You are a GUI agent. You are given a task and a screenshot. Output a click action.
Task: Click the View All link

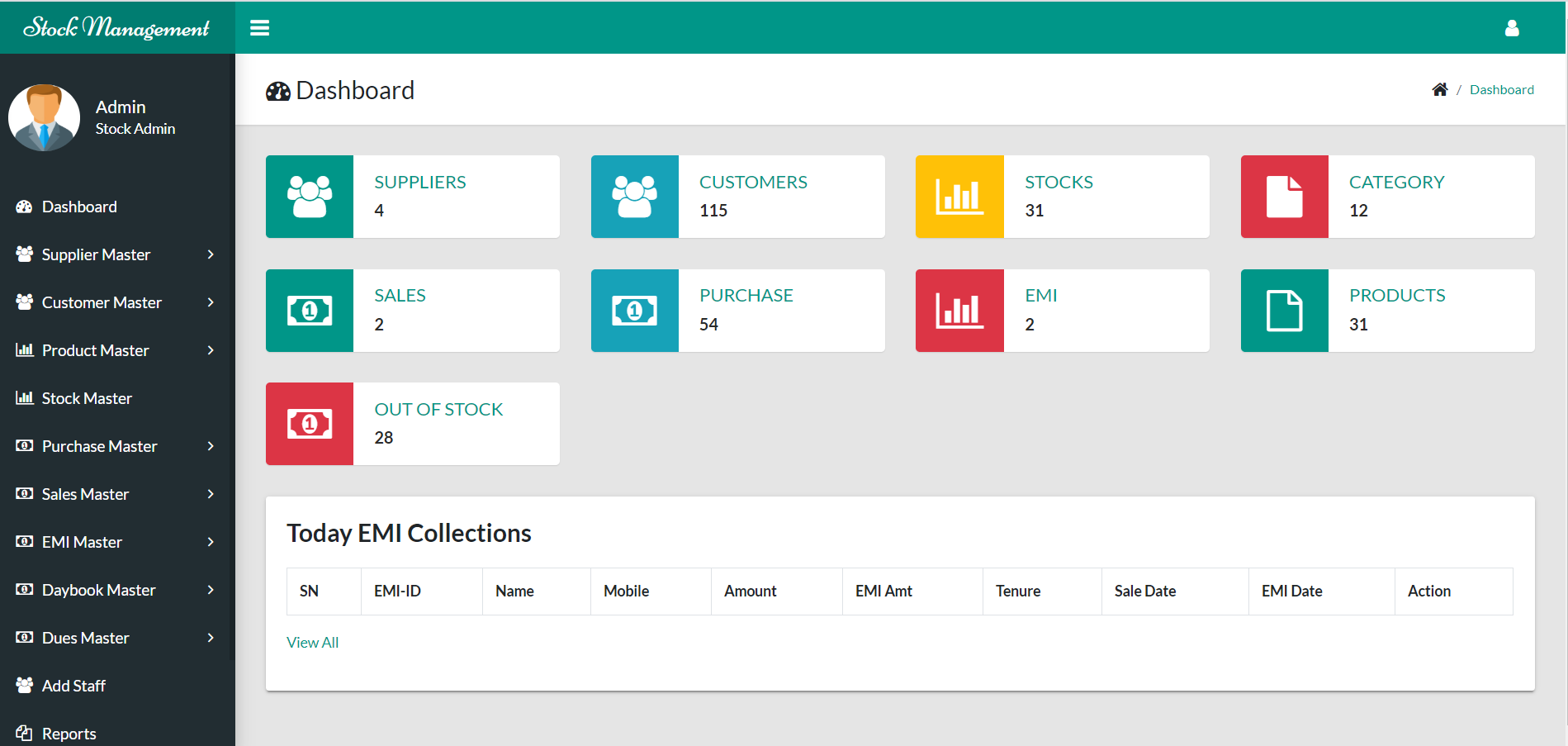[x=312, y=643]
